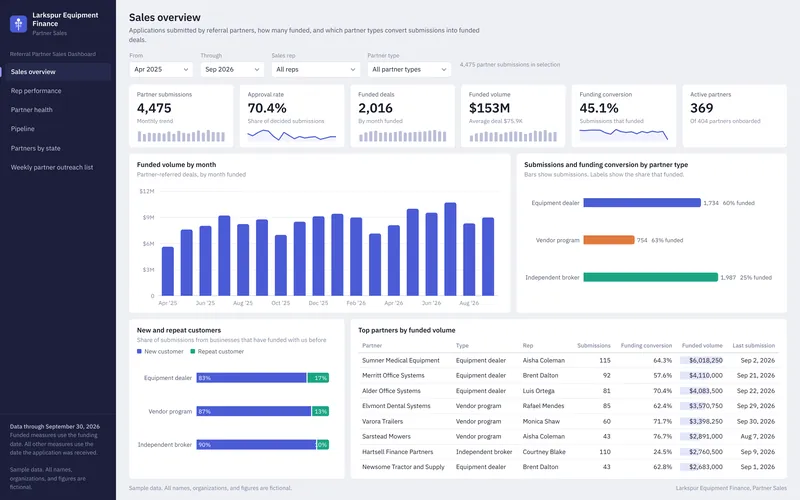Expand the Partner type filter dropdown

pyautogui.click(x=409, y=69)
